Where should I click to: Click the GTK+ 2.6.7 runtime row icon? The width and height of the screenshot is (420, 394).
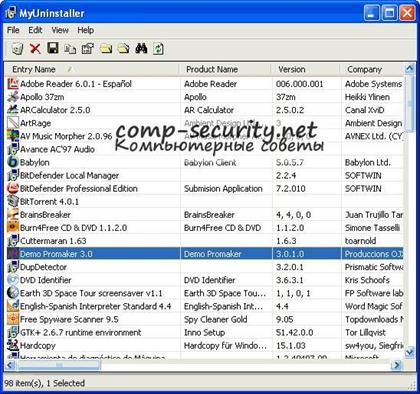point(13,332)
